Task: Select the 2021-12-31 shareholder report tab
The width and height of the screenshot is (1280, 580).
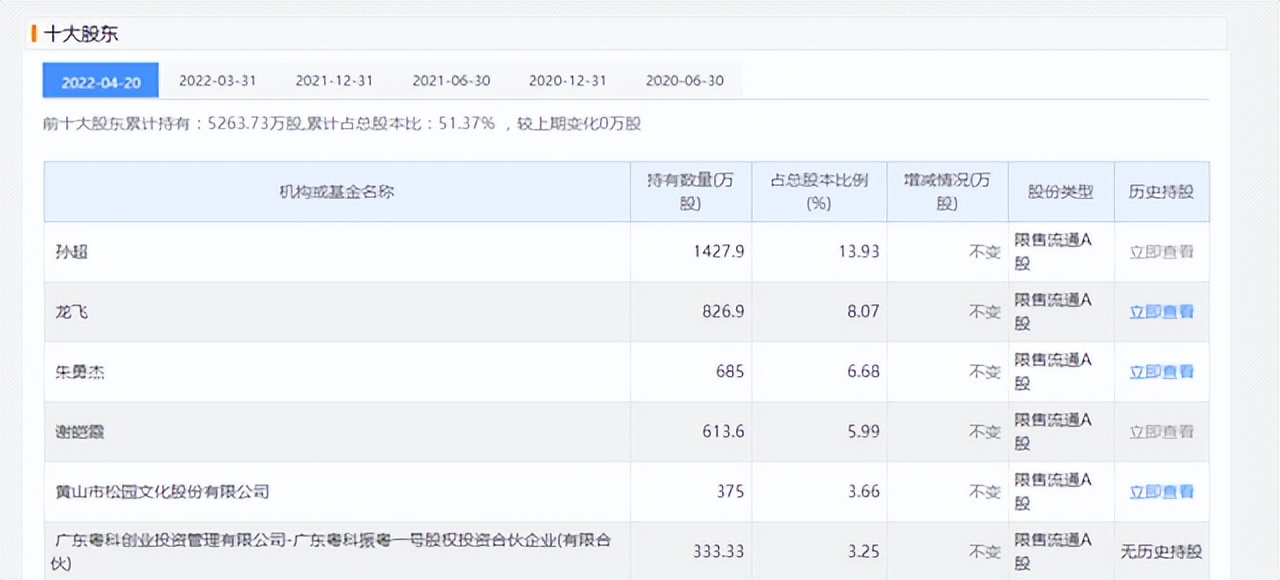Action: [335, 81]
